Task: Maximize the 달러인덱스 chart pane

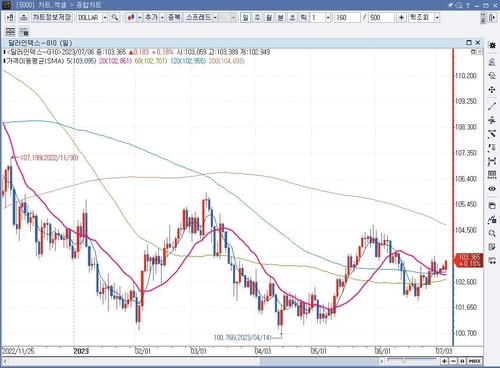Action: 469,43
